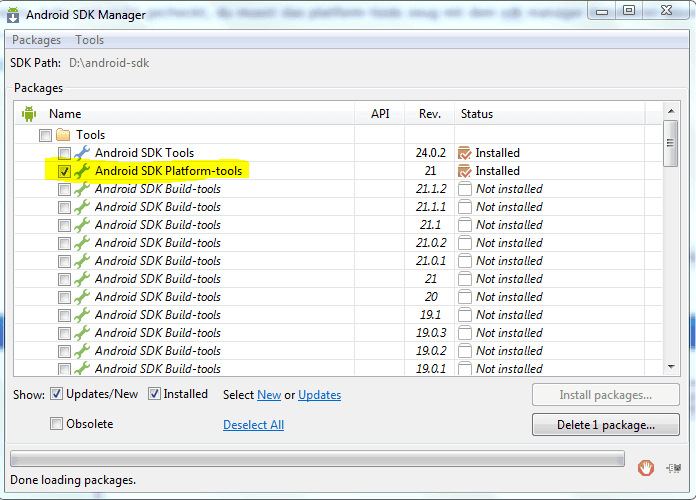
Task: Click the Tools folder icon
Action: 63,135
